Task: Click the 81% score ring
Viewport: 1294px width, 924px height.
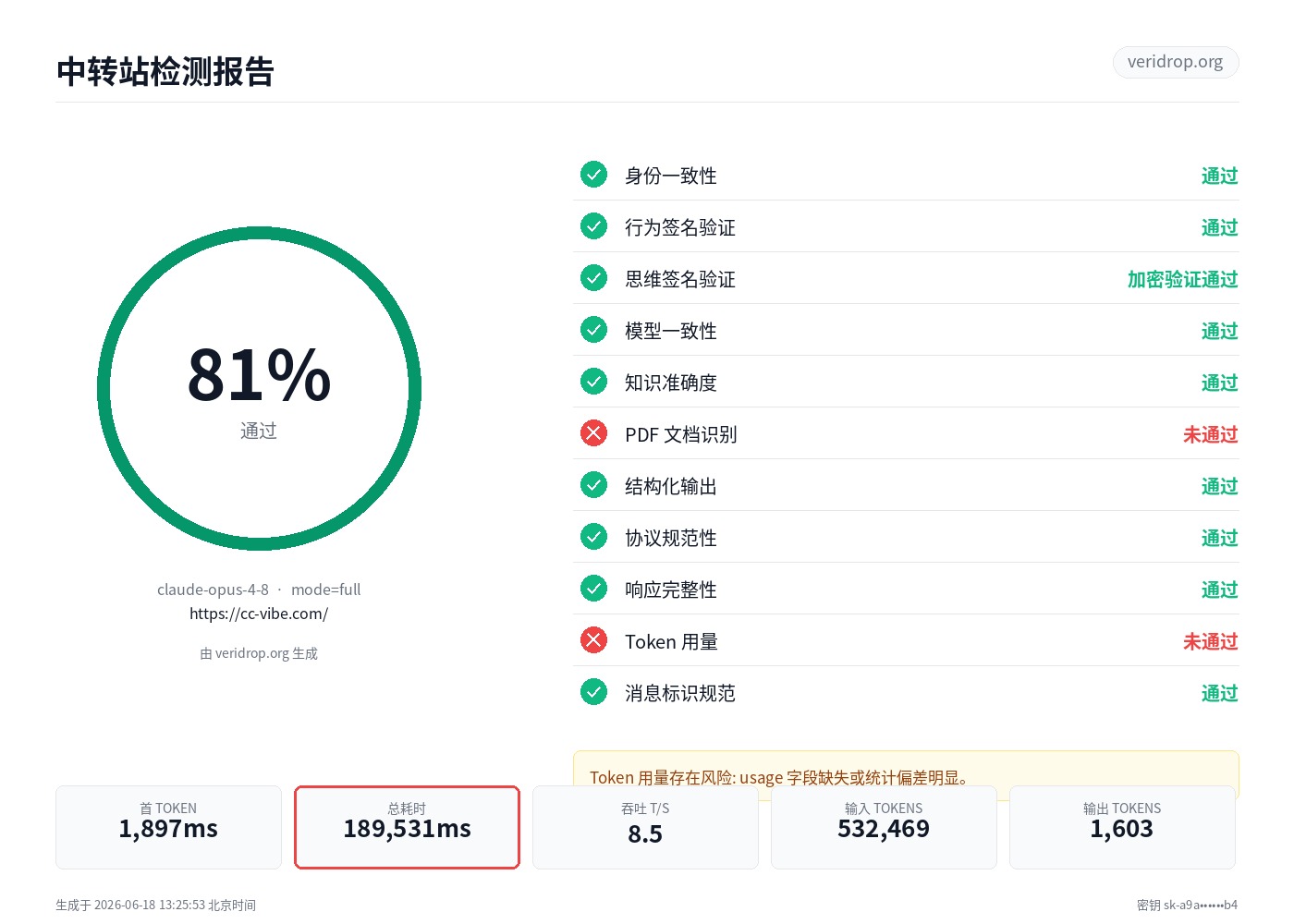Action: pyautogui.click(x=259, y=389)
